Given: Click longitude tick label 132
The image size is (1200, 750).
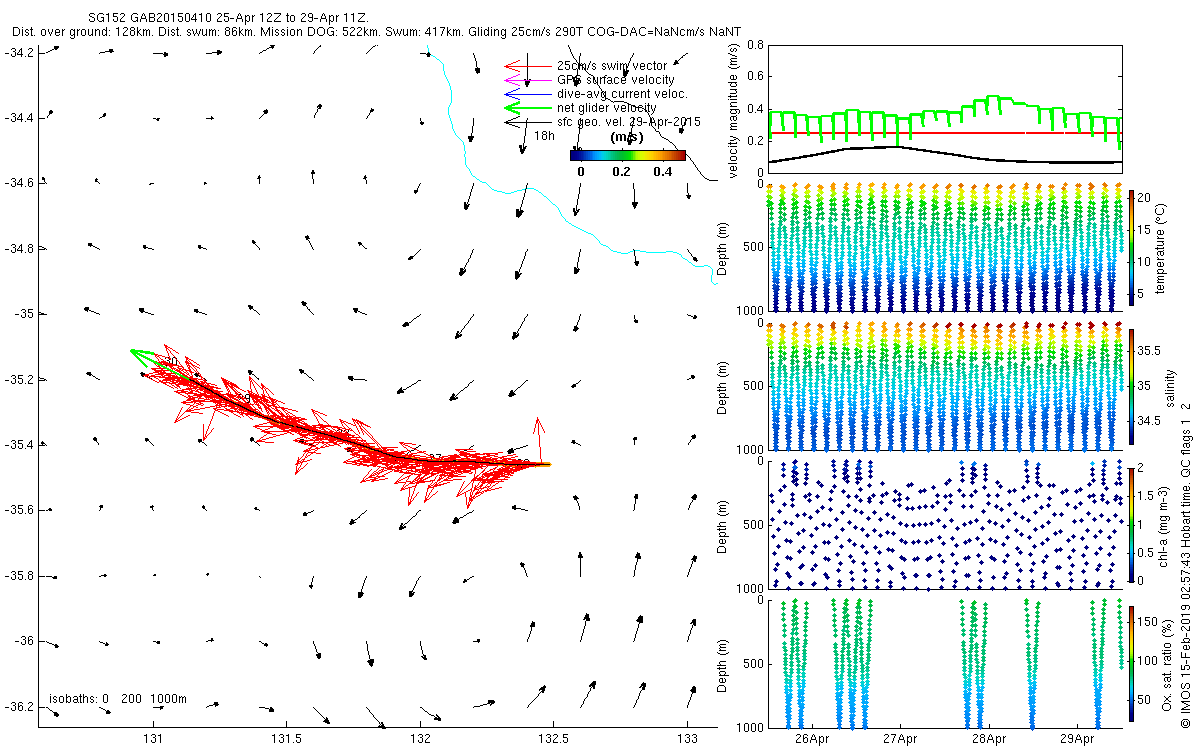Looking at the screenshot, I should pos(420,738).
